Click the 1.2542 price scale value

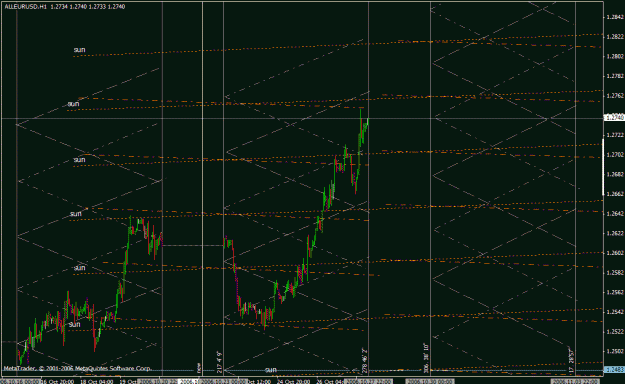(x=614, y=312)
